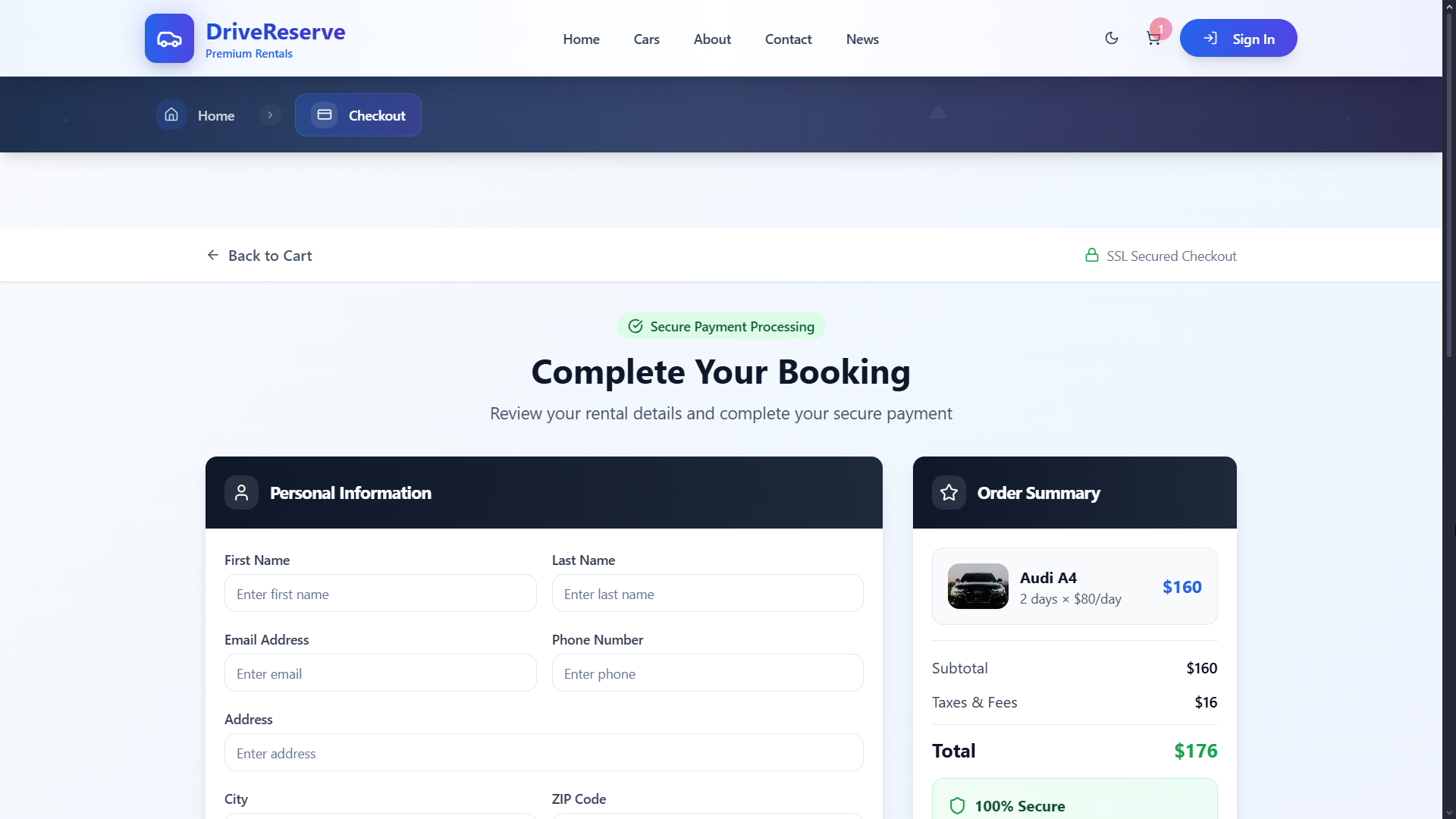Click the Personal Information user icon
This screenshot has height=819, width=1456.
(x=241, y=493)
